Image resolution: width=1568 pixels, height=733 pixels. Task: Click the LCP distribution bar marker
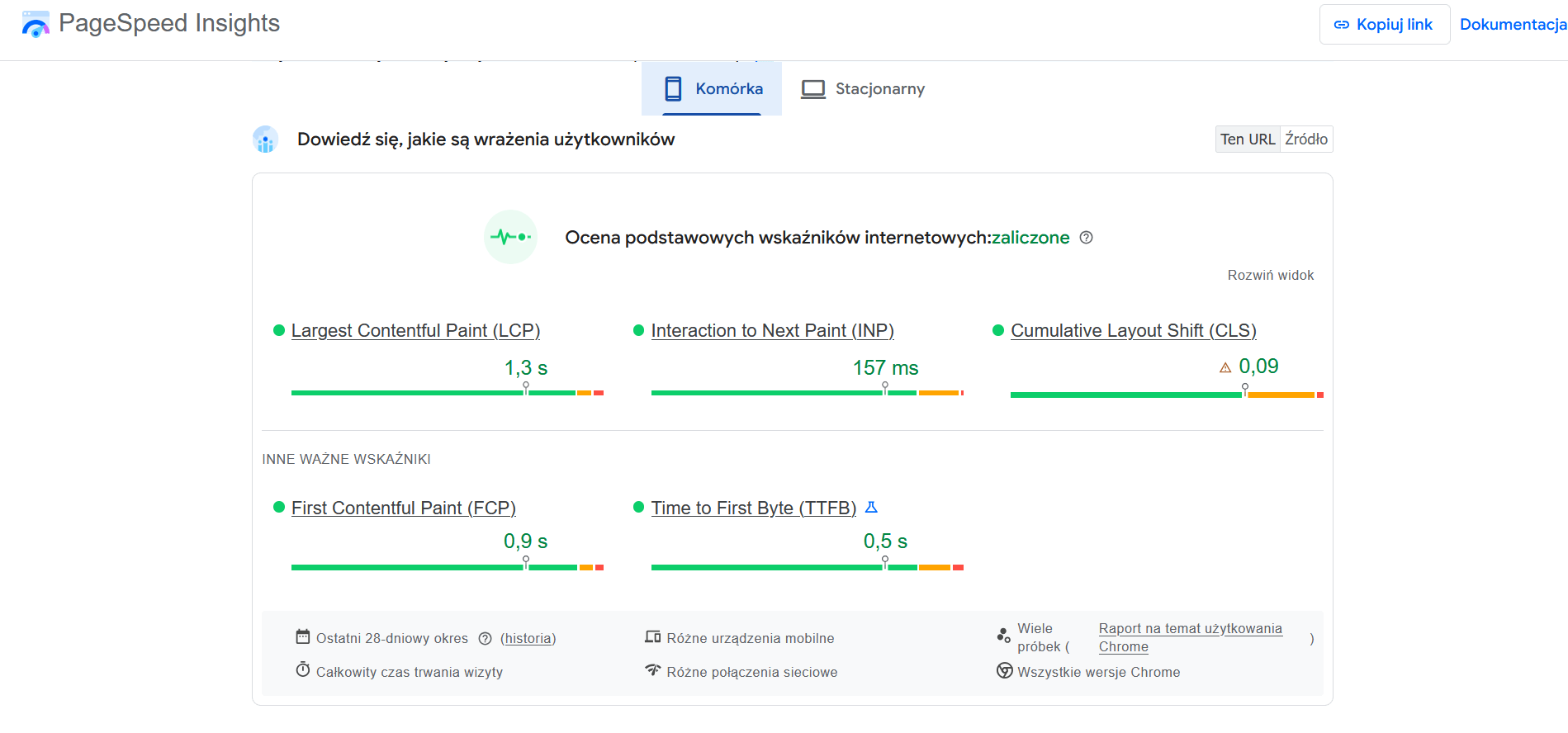[526, 387]
